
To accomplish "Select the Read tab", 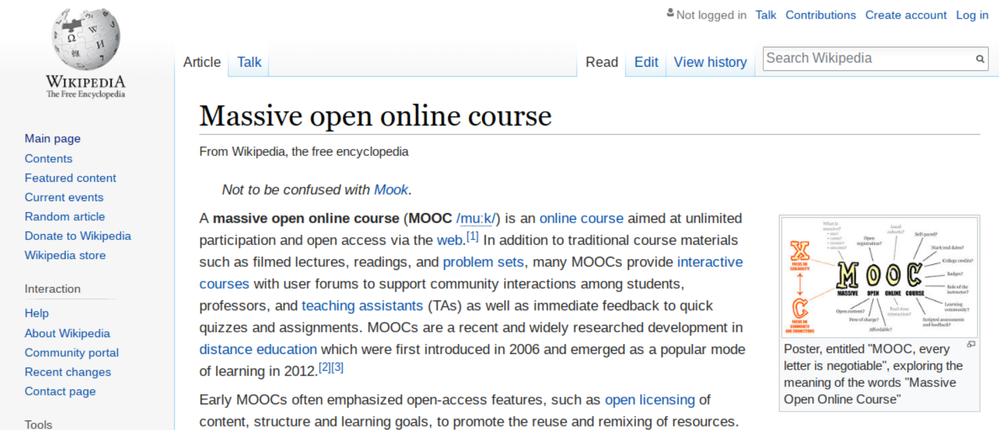I will tap(602, 62).
